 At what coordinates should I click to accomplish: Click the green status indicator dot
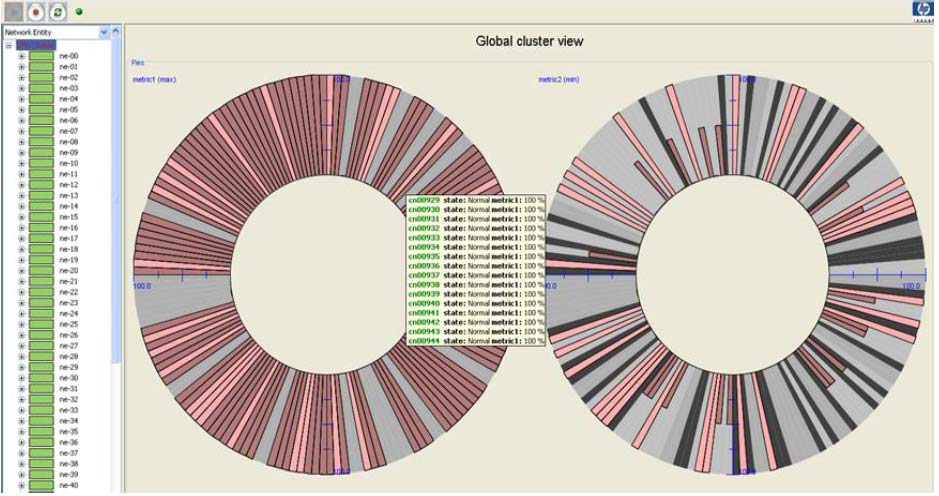point(79,12)
